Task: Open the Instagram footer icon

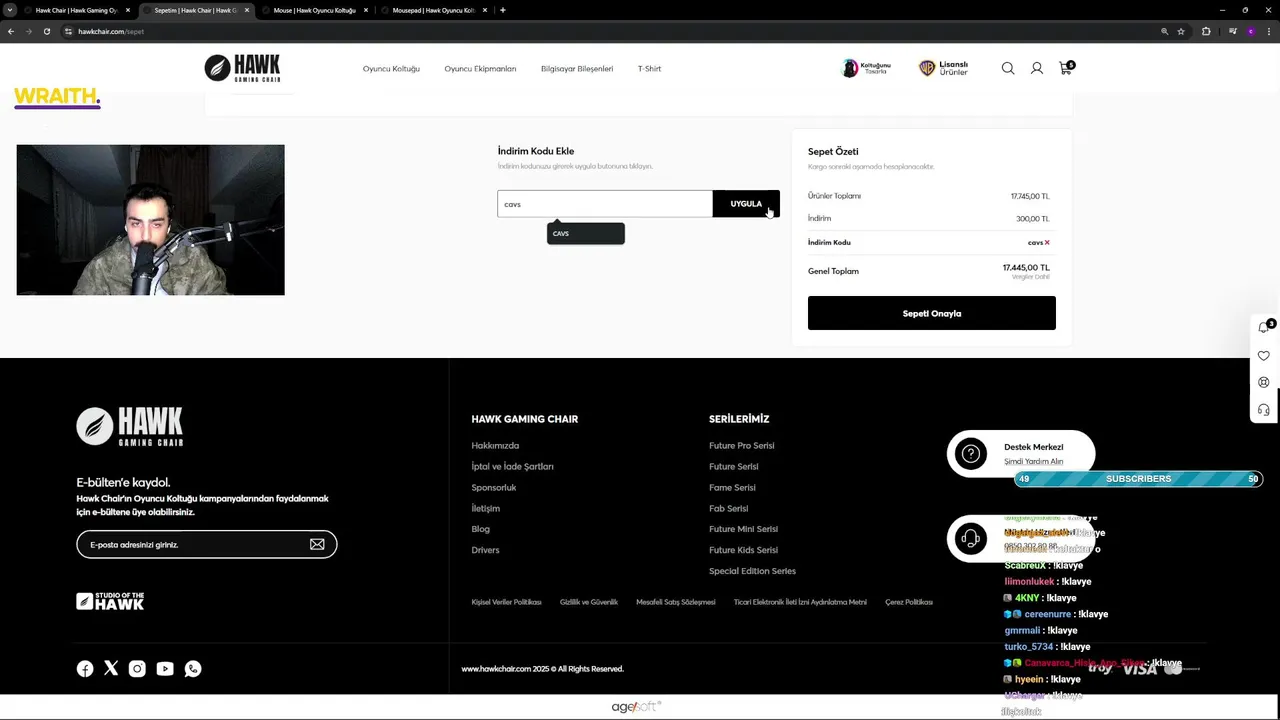Action: (x=137, y=669)
